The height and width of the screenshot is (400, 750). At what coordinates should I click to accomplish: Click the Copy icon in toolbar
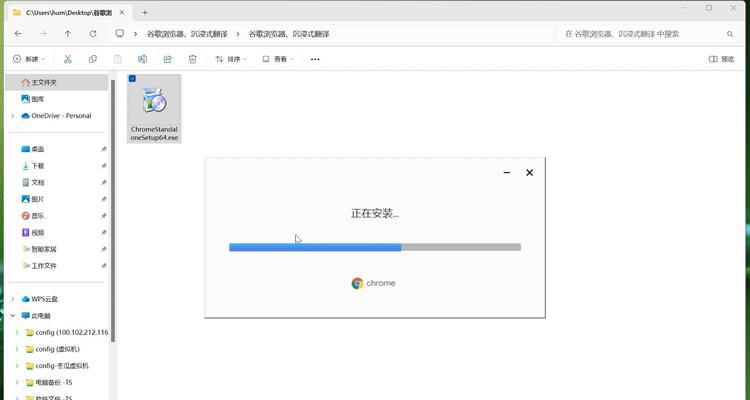coord(92,59)
